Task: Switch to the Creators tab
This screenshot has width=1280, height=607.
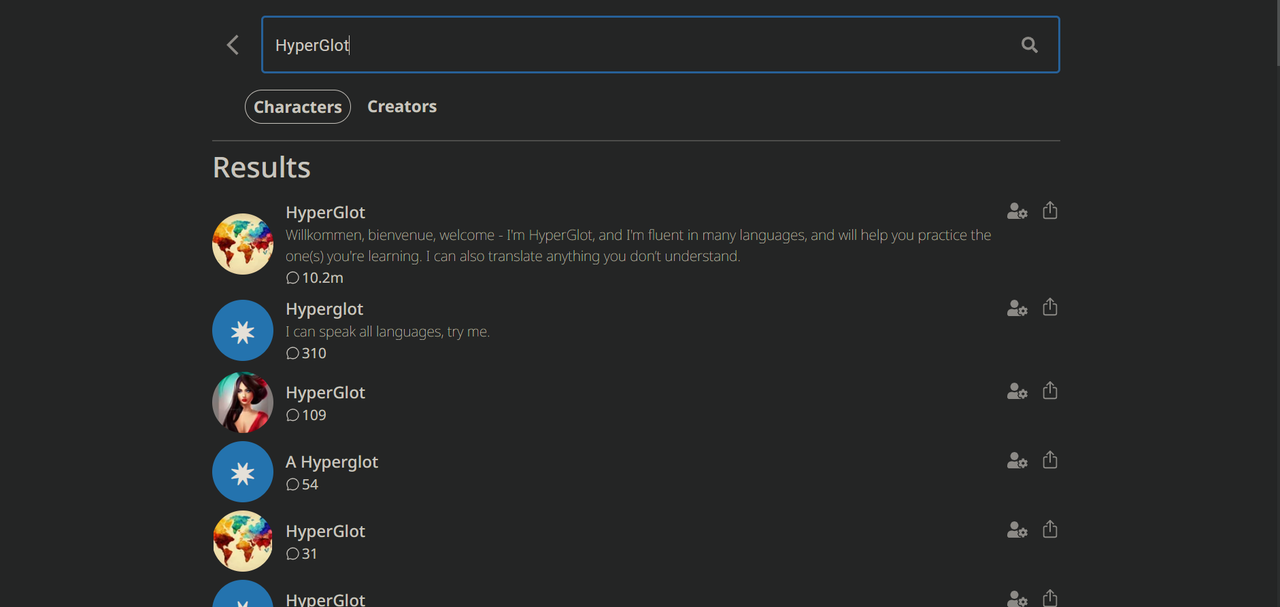Action: (x=402, y=107)
